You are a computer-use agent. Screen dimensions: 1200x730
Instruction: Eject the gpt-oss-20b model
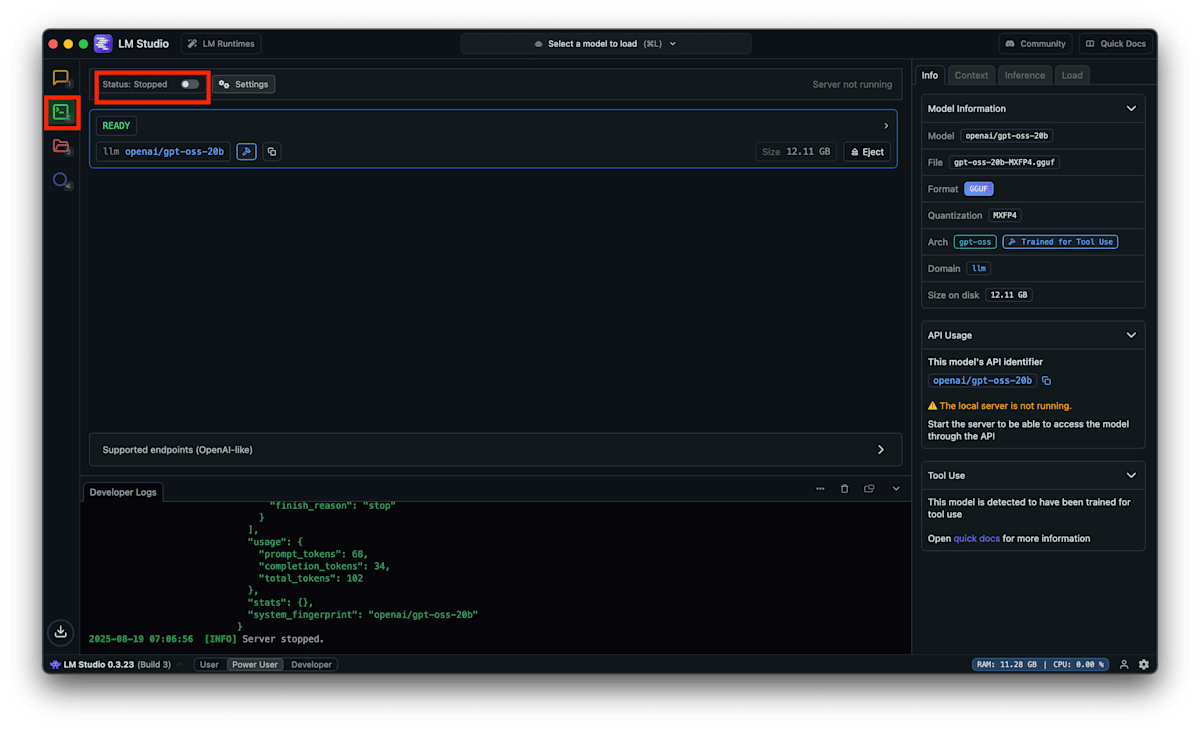(867, 152)
